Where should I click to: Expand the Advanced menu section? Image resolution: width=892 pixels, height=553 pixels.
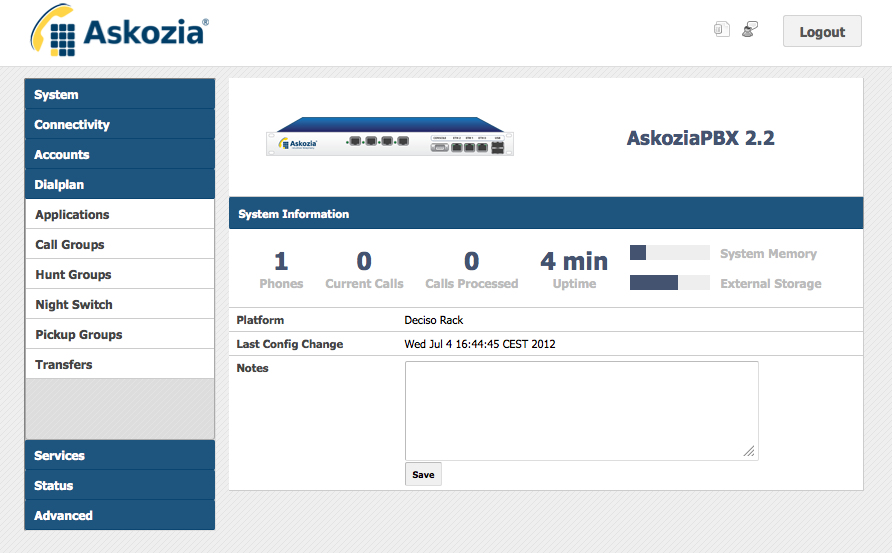[x=119, y=515]
